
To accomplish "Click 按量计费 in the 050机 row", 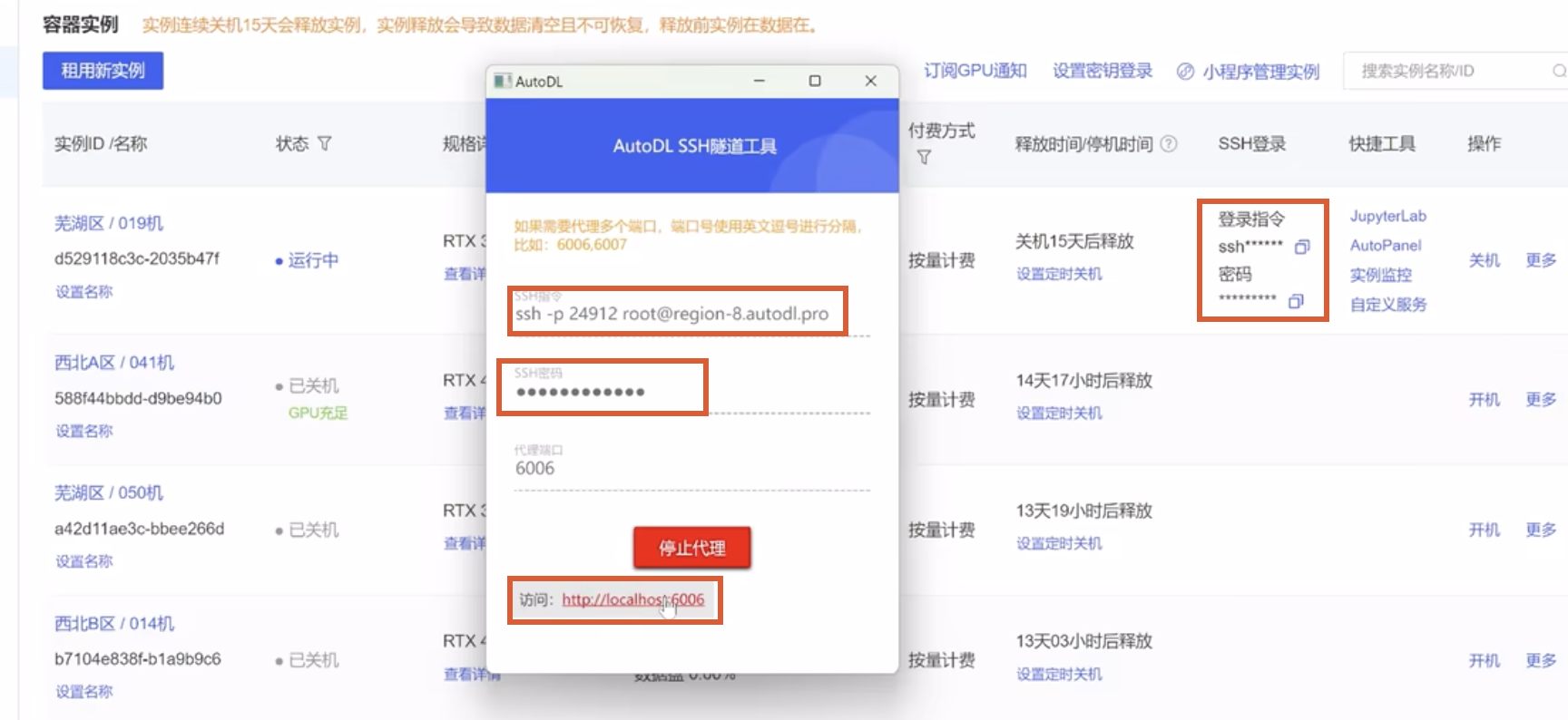I will [x=941, y=530].
